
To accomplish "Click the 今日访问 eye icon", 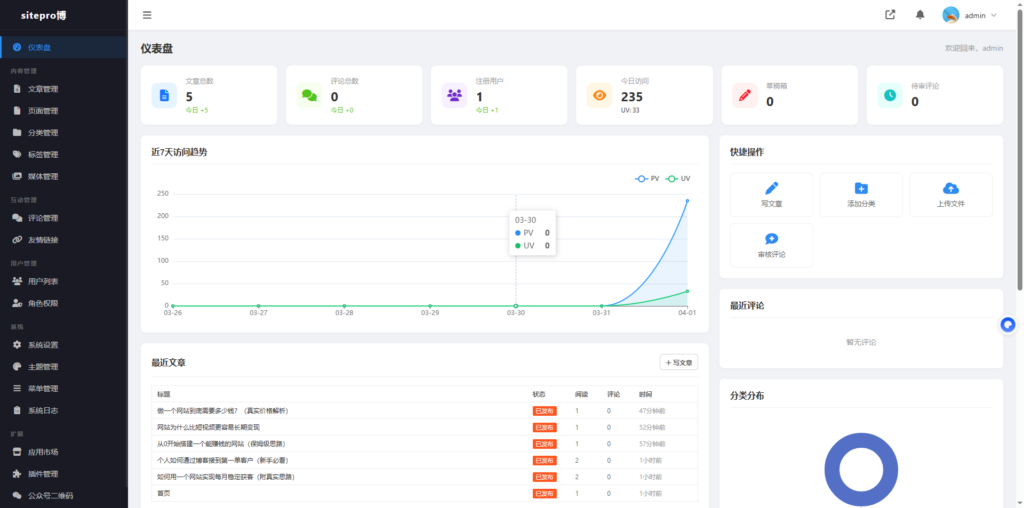I will 600,95.
